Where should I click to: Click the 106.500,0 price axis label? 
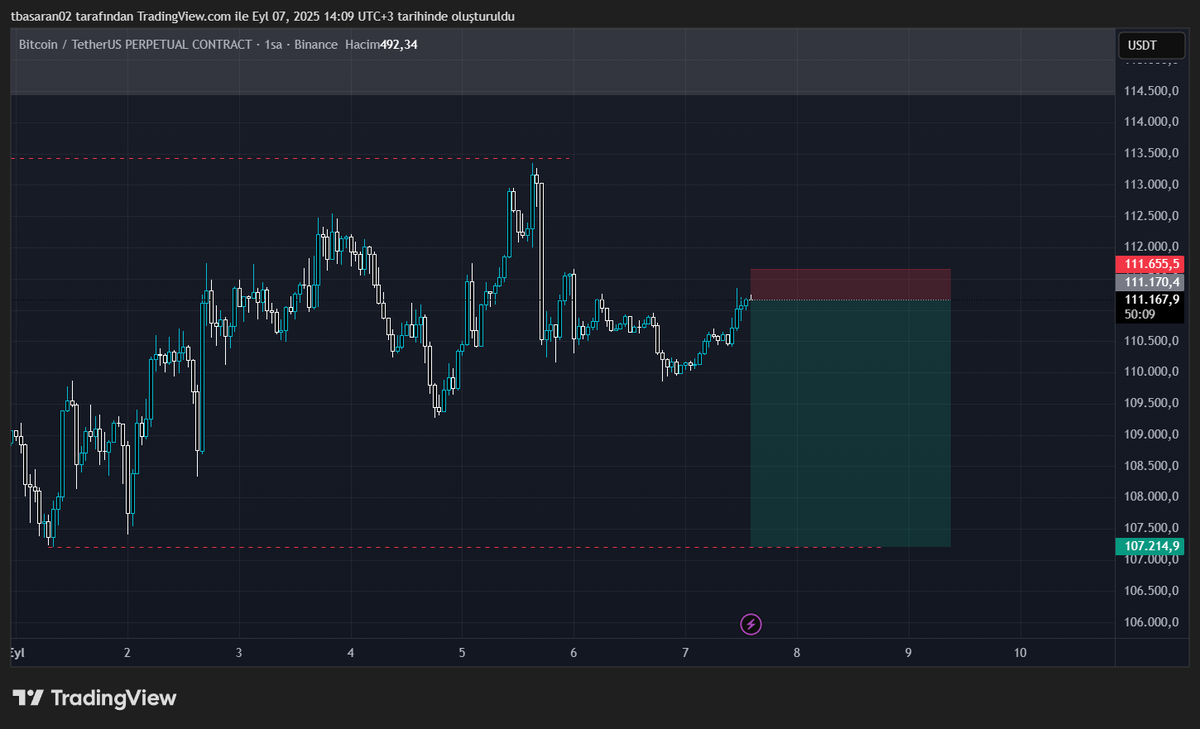click(x=1153, y=591)
